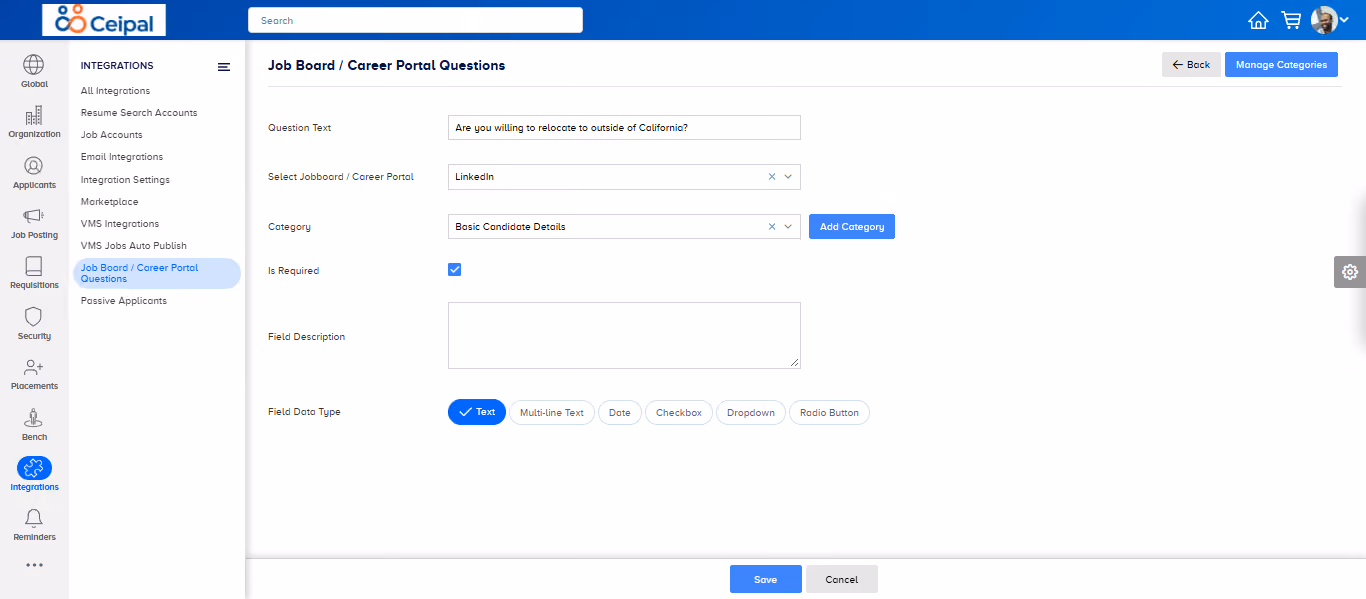Open Email Integrations menu item
The image size is (1366, 599).
pyautogui.click(x=122, y=157)
